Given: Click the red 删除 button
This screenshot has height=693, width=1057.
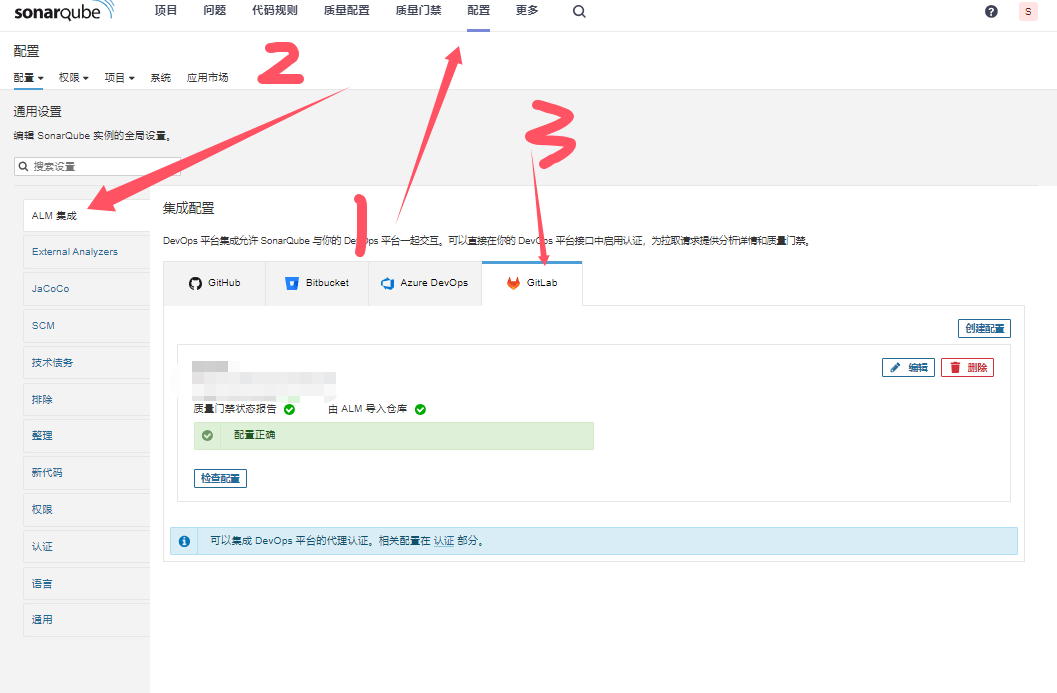Looking at the screenshot, I should coord(967,367).
